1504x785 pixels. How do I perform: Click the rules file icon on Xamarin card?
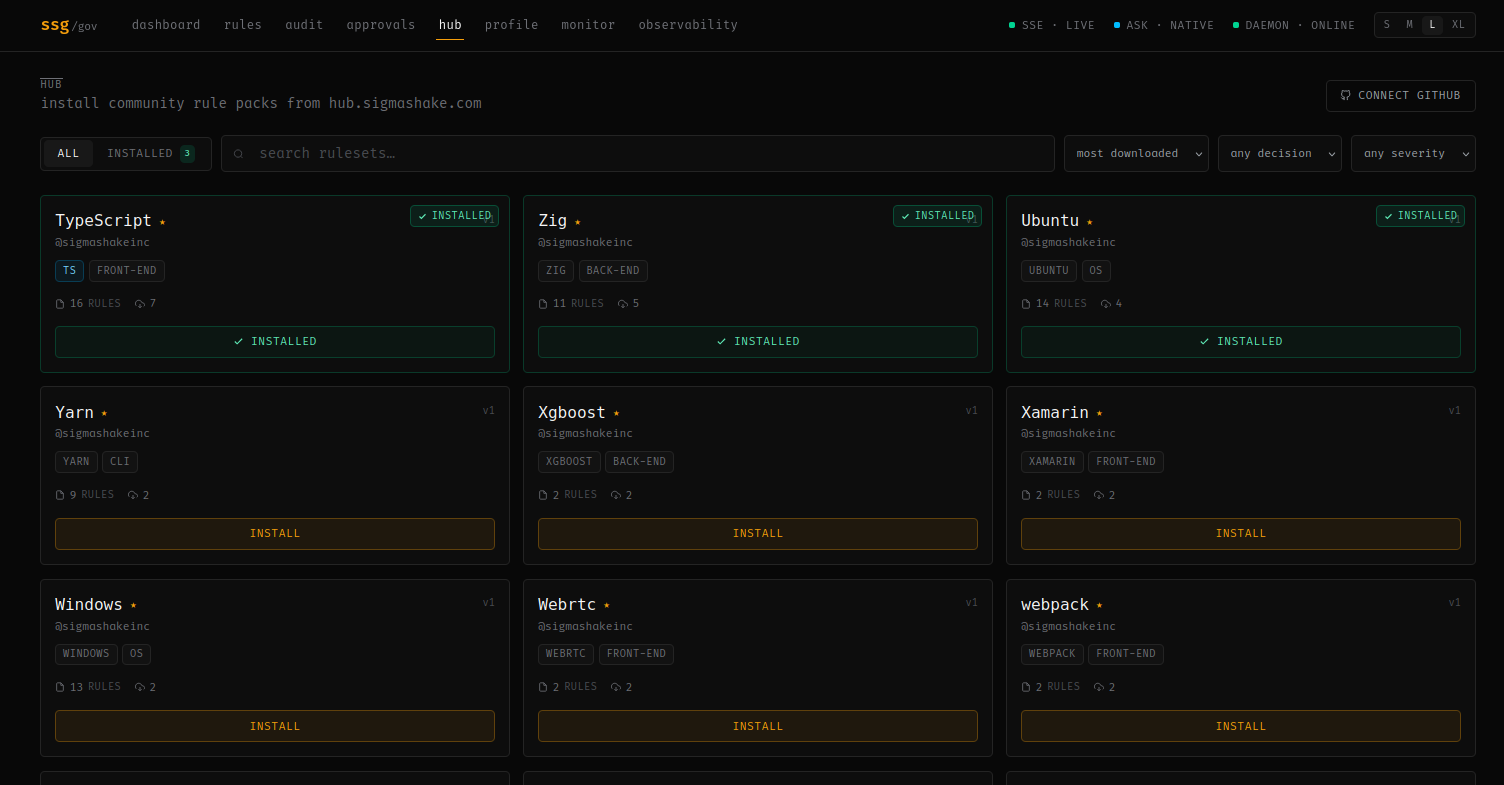(x=1026, y=495)
